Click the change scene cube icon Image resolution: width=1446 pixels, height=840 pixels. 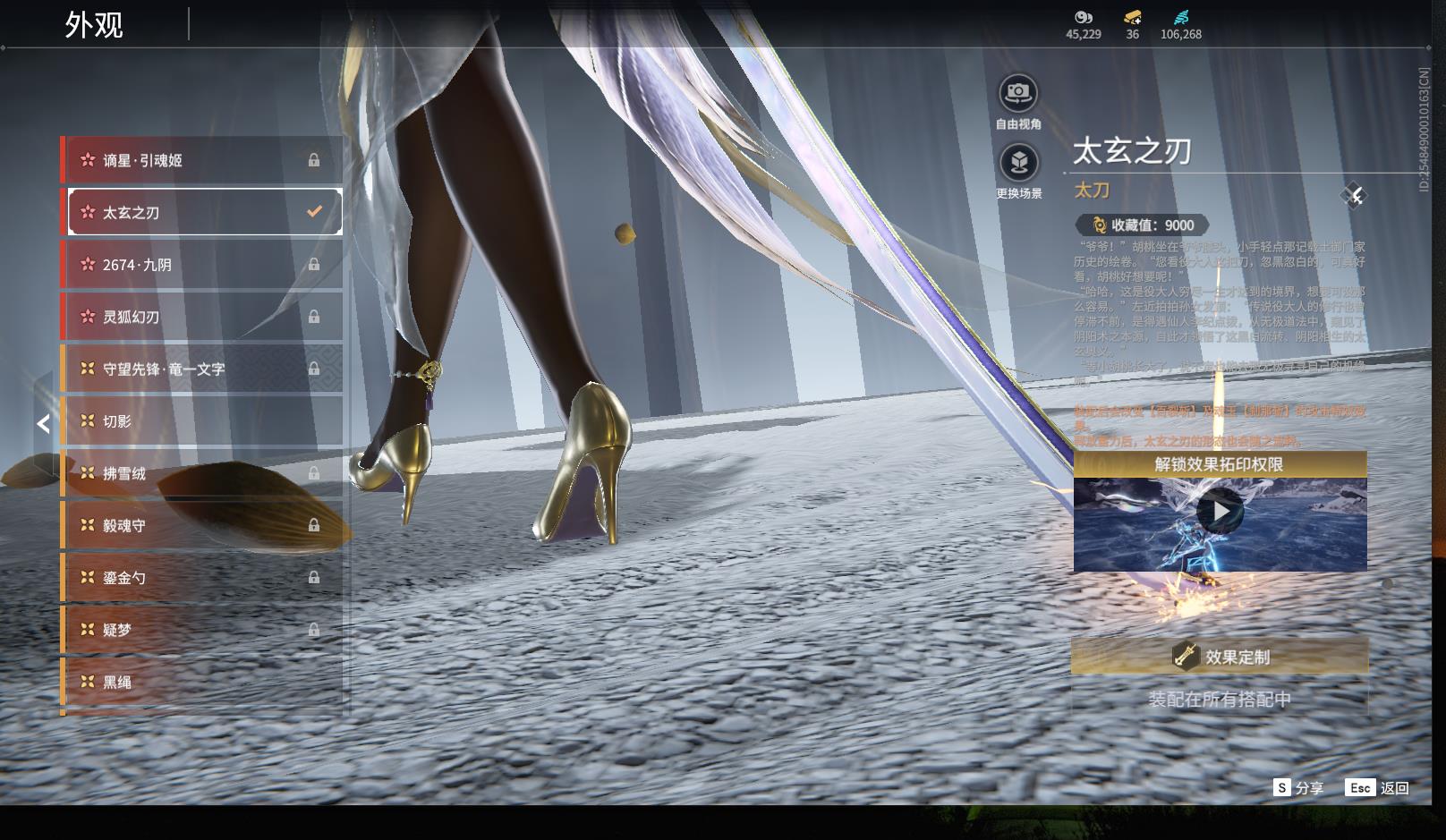(1017, 163)
